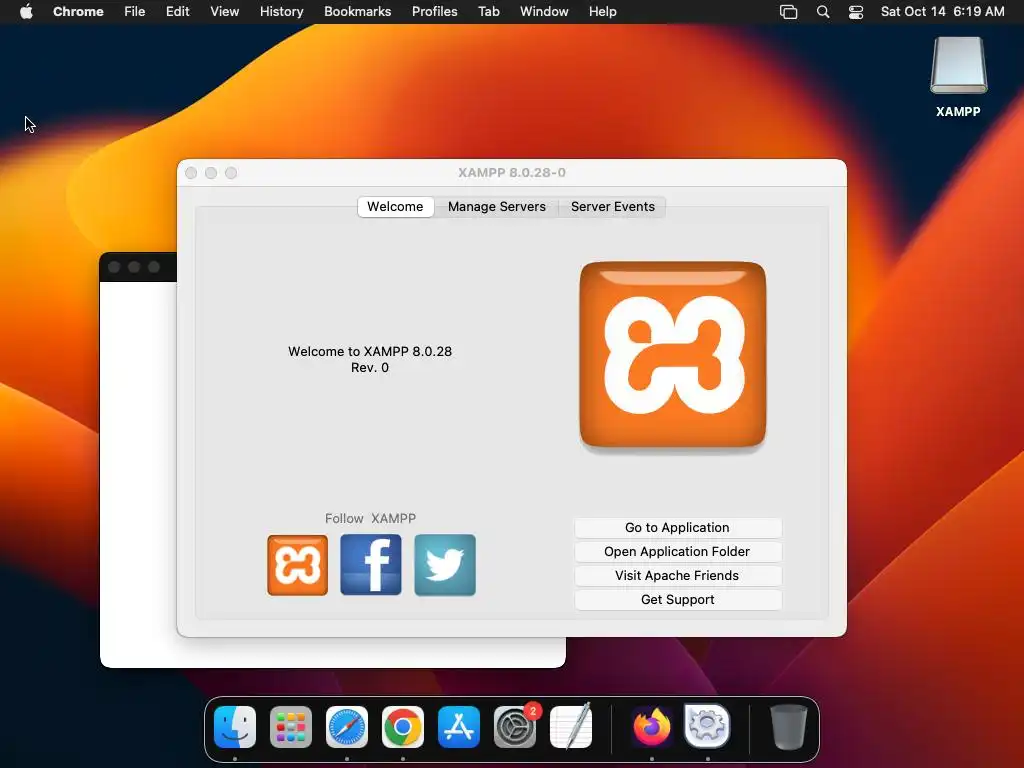Click the Go to Application button

click(x=678, y=528)
